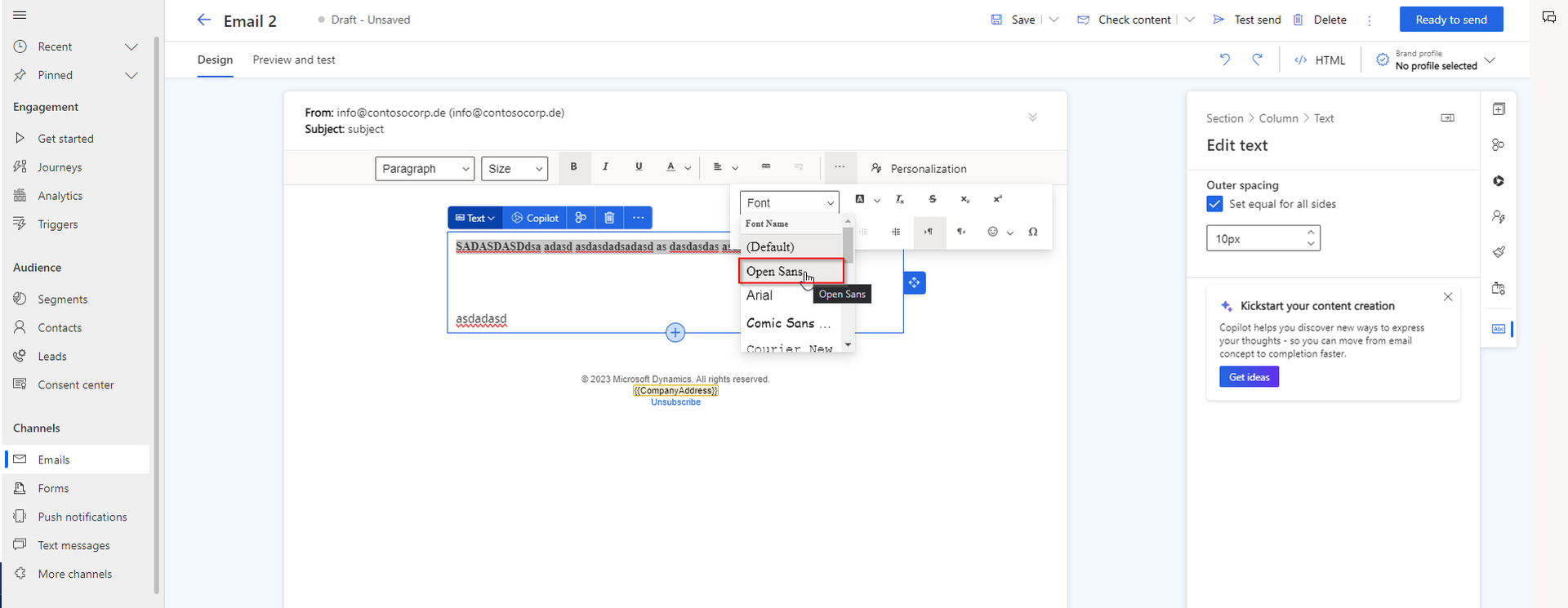Insert special character with omega icon
This screenshot has width=1568, height=608.
1033,232
